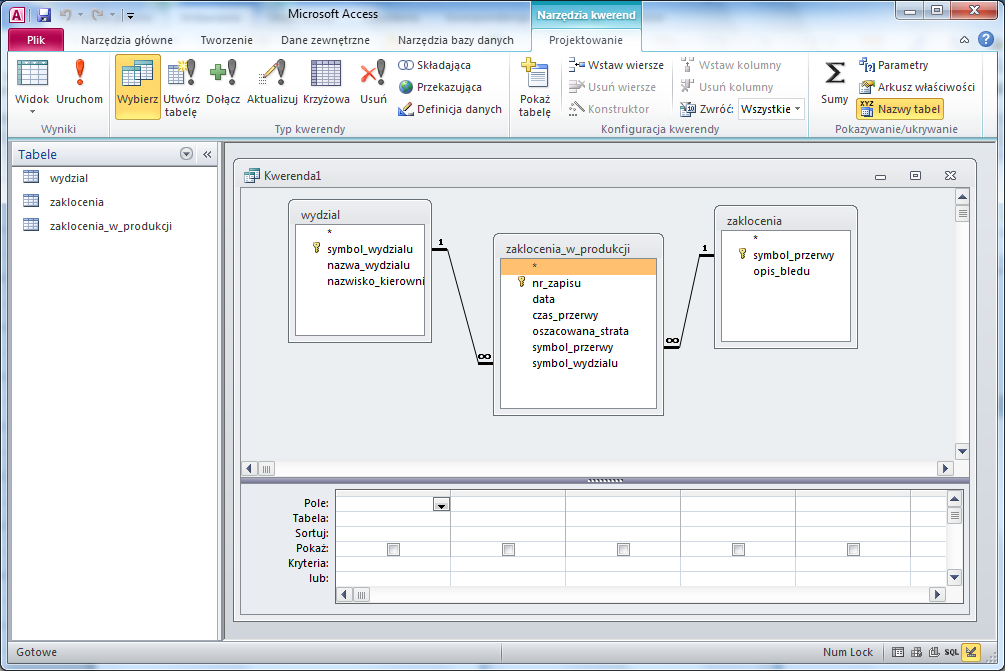
Task: Toggle Pokaż checkbox in second column
Action: (x=508, y=549)
